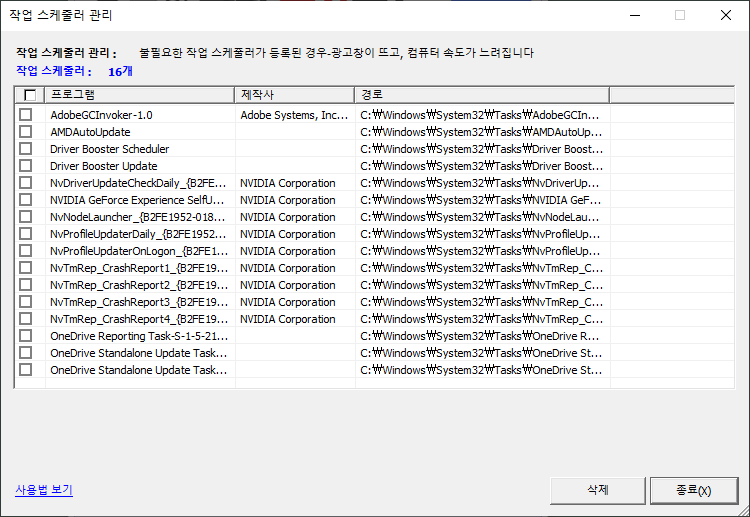The width and height of the screenshot is (750, 517).
Task: Click the AMDAutoUp path cell
Action: (481, 132)
